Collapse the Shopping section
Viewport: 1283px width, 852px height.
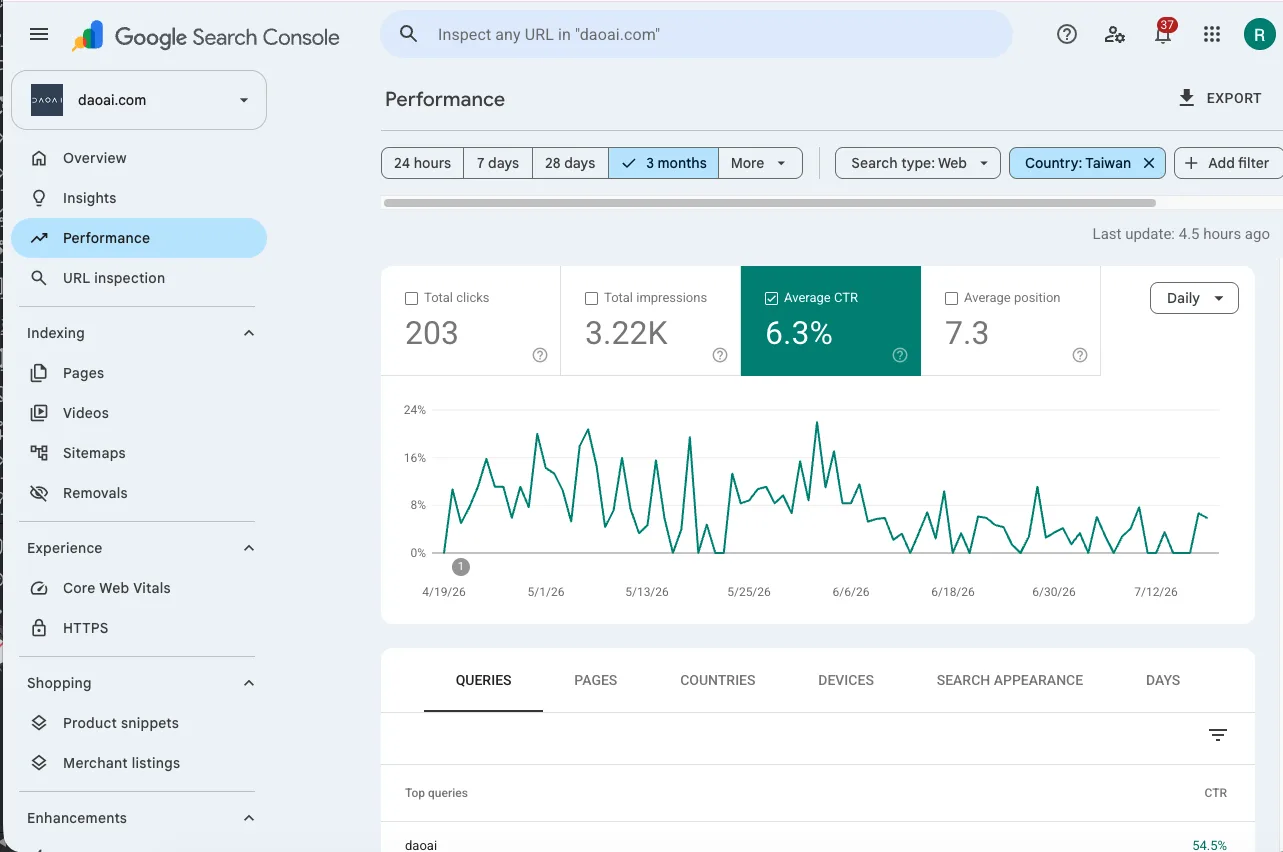pos(249,683)
